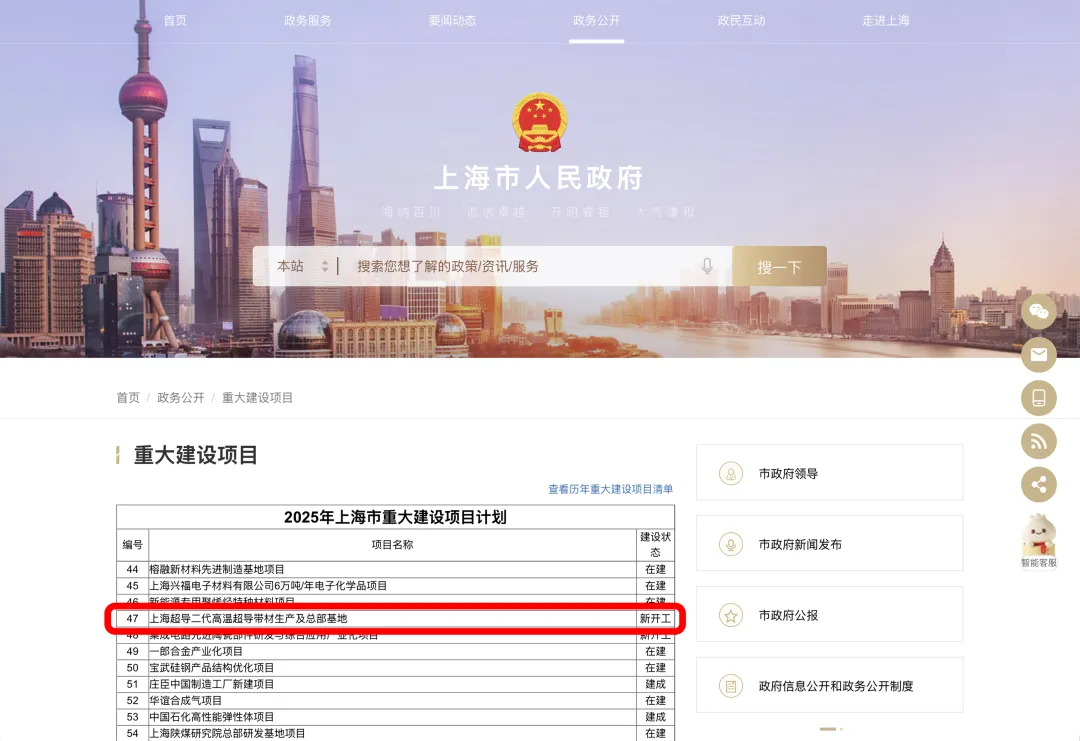1080x741 pixels.
Task: Open the 智能客服 mascot assistant
Action: [x=1038, y=540]
